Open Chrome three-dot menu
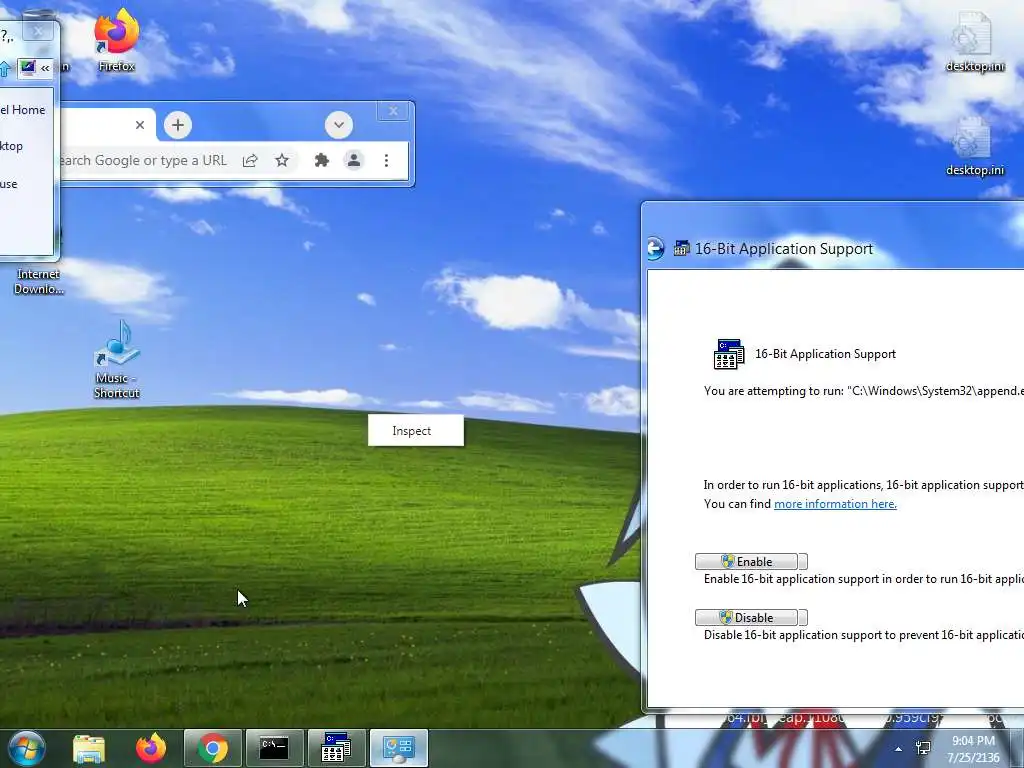 386,160
